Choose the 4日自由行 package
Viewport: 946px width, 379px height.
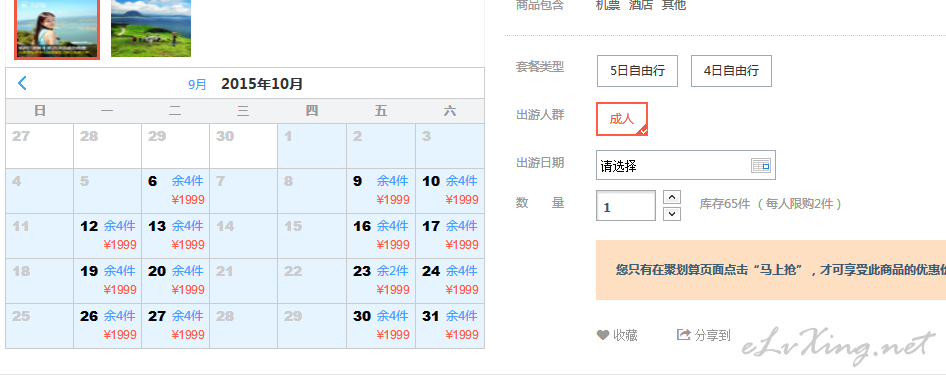[731, 71]
